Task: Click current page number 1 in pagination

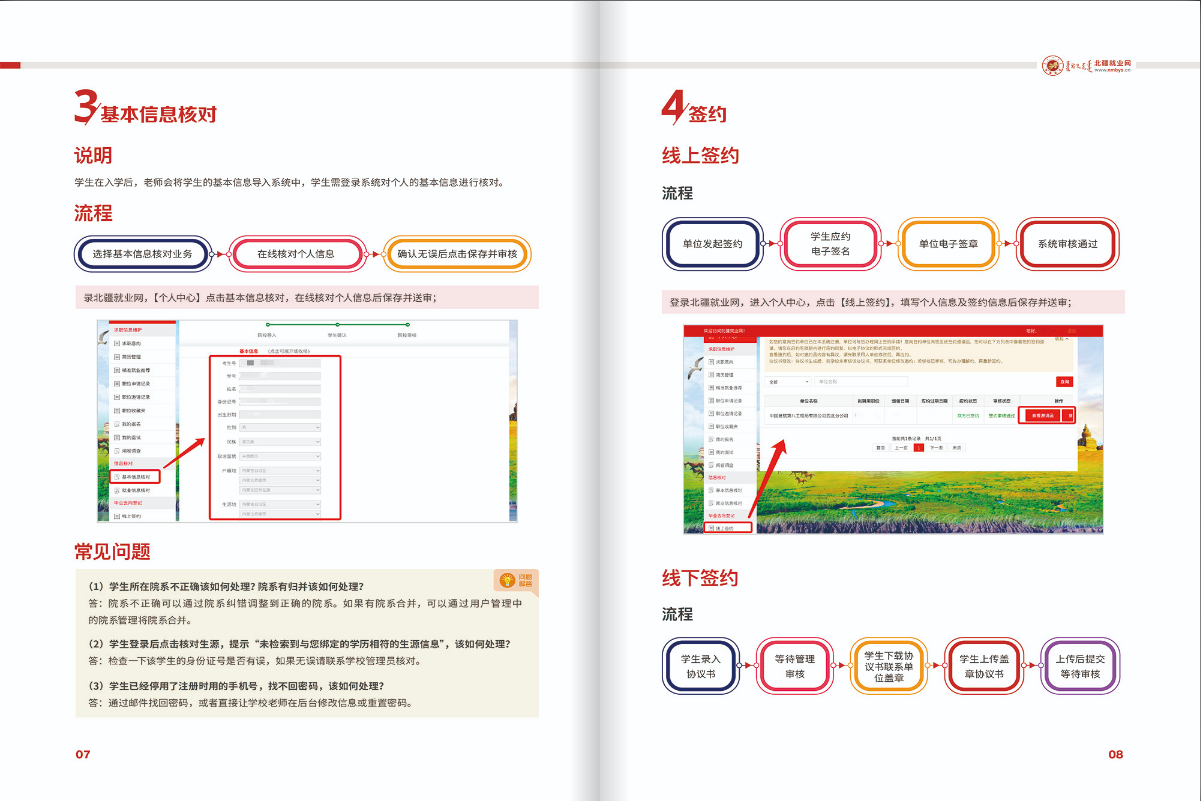Action: [918, 448]
